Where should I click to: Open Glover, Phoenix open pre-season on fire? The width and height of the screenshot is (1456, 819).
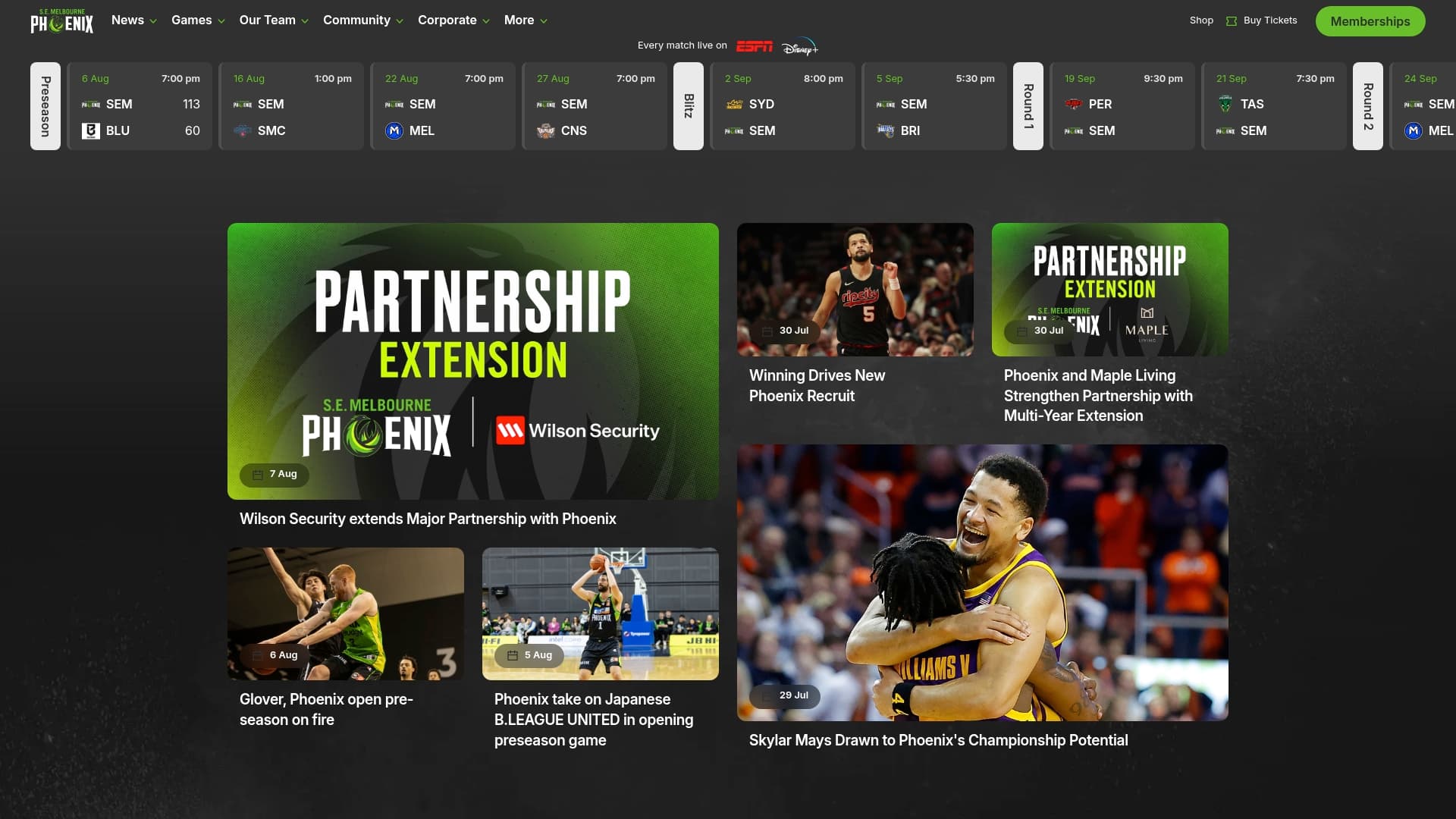(326, 710)
